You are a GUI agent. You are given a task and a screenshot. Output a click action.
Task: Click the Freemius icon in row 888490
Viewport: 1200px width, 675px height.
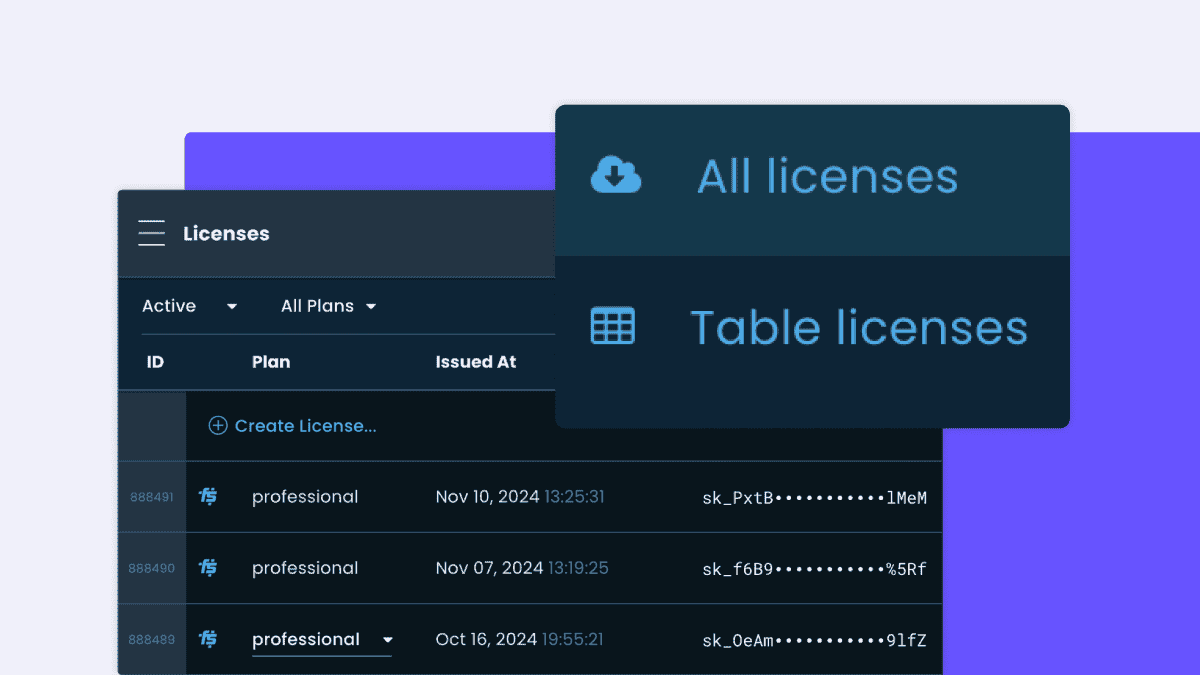pyautogui.click(x=208, y=568)
